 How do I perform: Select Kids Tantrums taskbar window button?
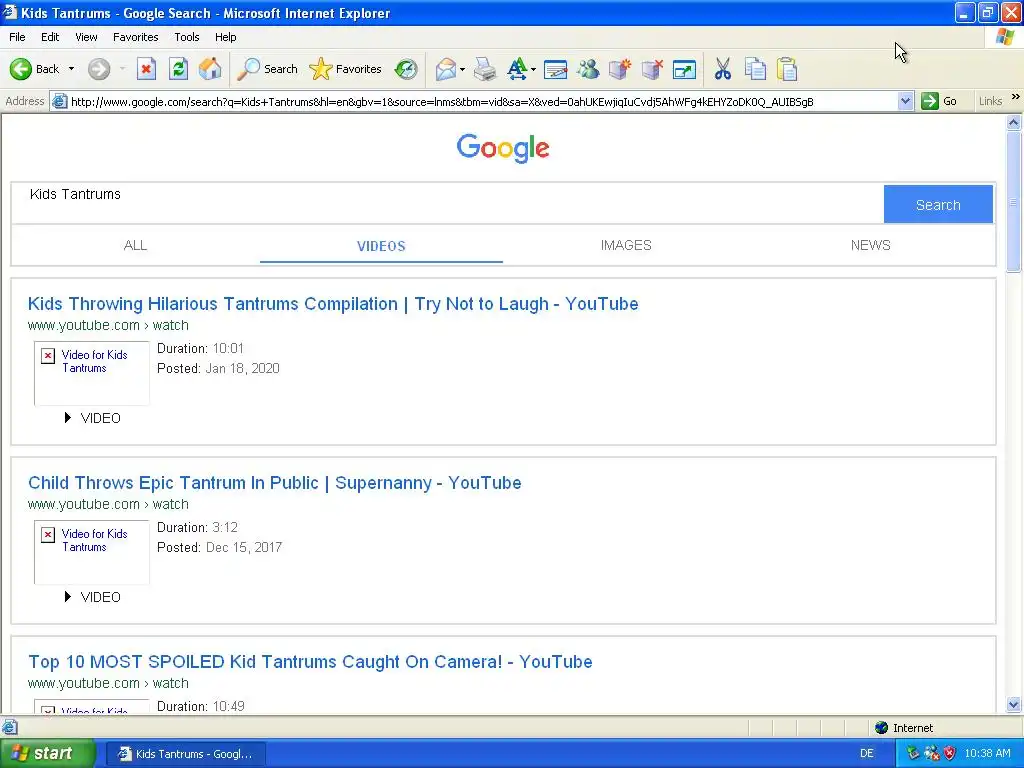tap(185, 754)
